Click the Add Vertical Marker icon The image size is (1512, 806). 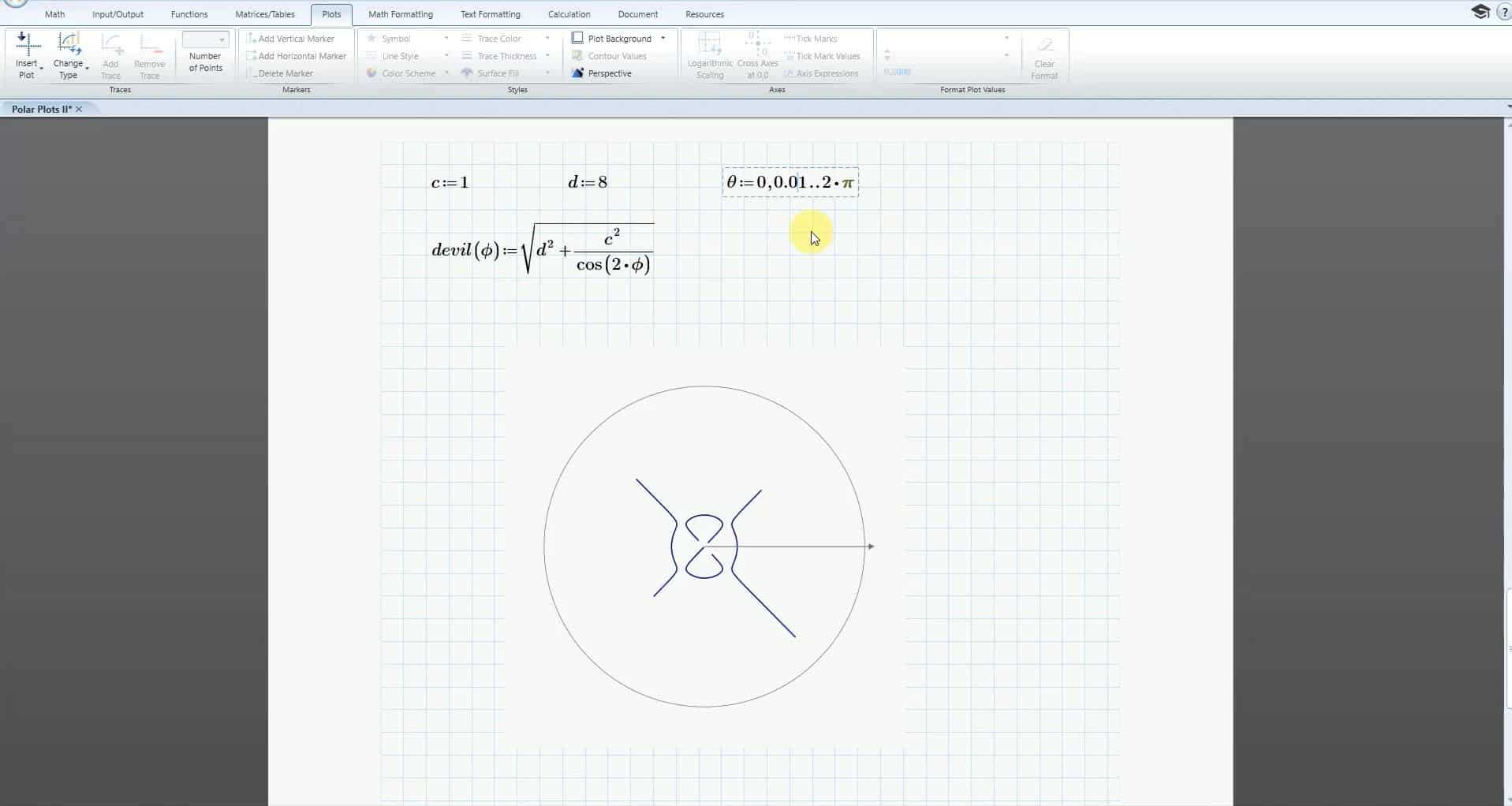pos(252,39)
